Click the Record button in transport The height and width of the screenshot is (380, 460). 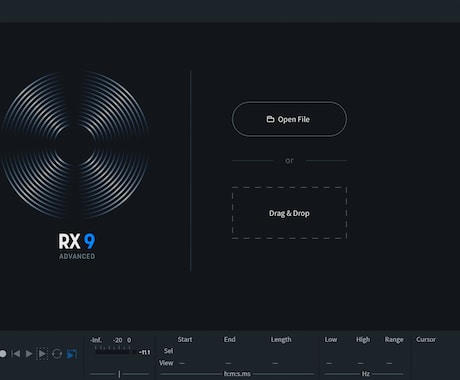pos(3,354)
